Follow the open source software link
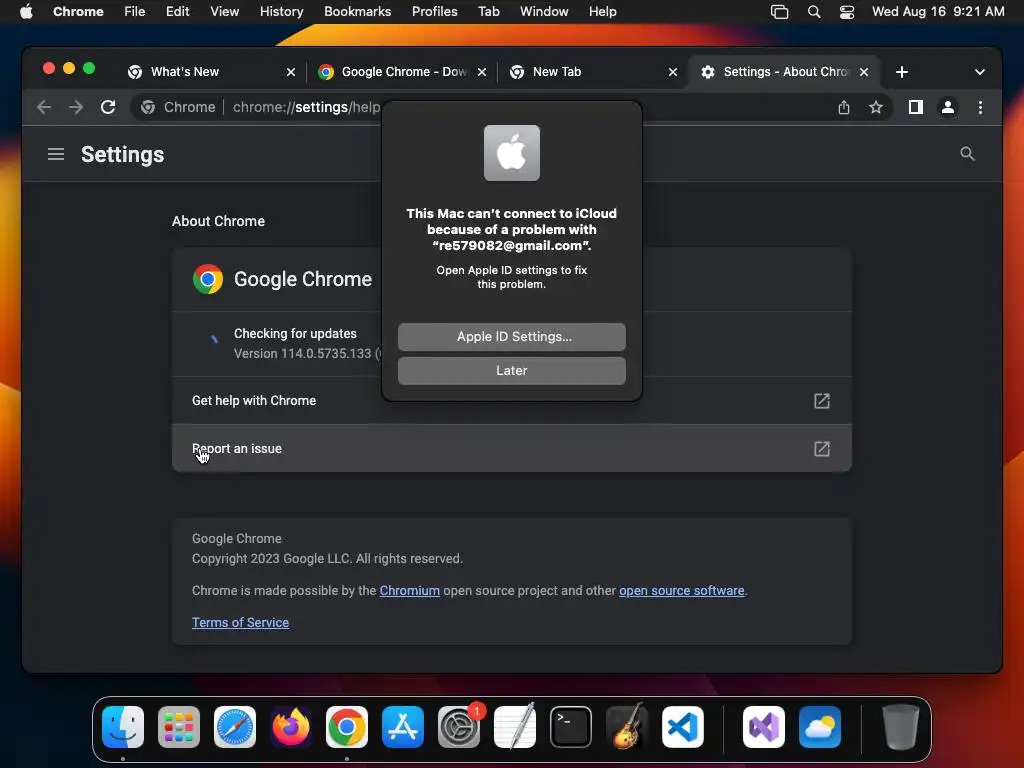This screenshot has width=1024, height=768. click(x=681, y=590)
